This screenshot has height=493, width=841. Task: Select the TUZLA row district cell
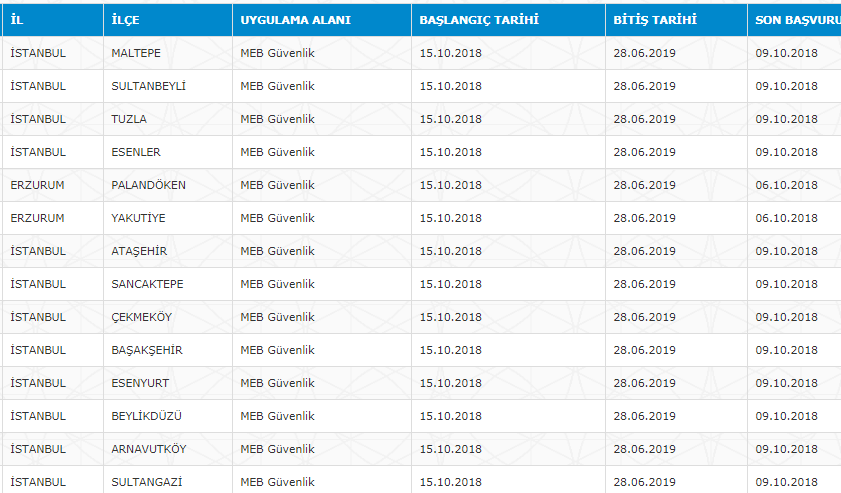tap(129, 119)
